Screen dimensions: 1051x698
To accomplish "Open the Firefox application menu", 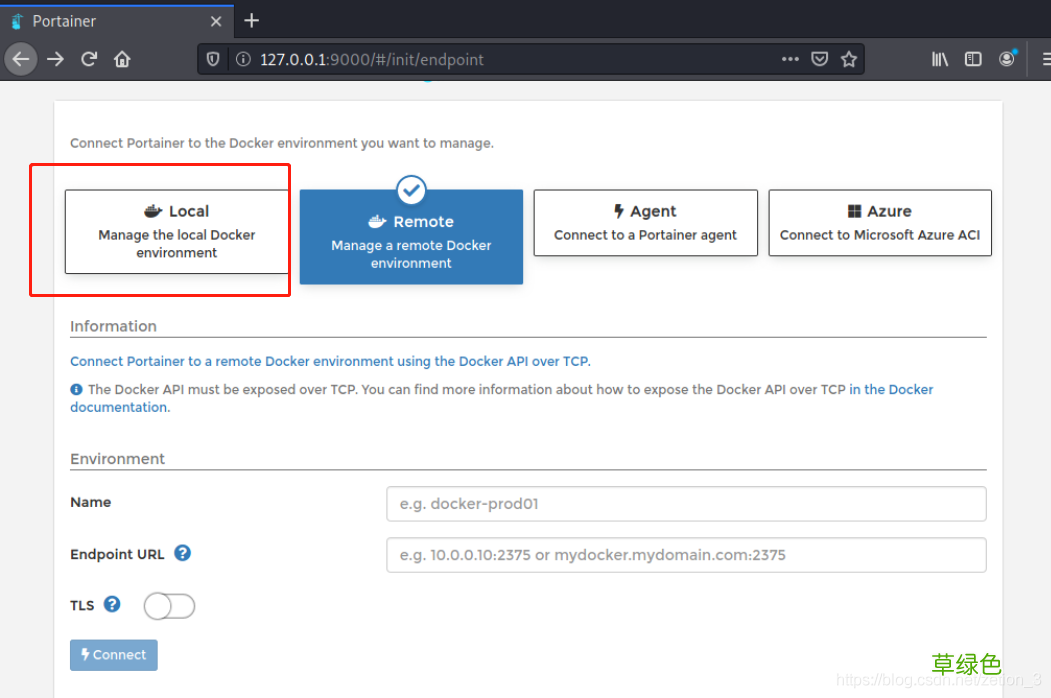I will [1043, 58].
